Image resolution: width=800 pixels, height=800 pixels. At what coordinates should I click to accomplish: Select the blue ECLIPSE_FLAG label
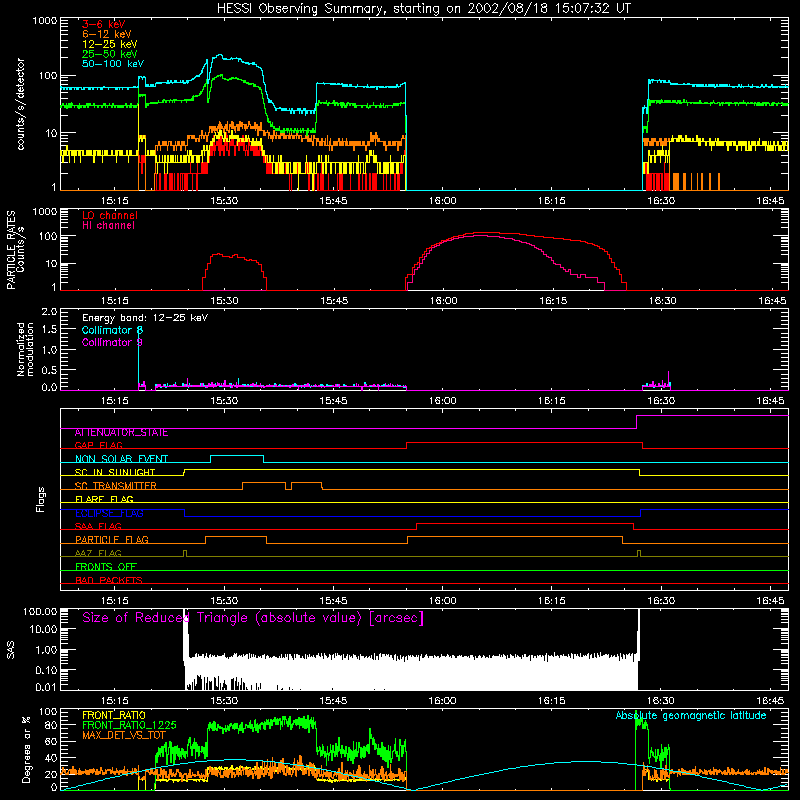point(109,513)
